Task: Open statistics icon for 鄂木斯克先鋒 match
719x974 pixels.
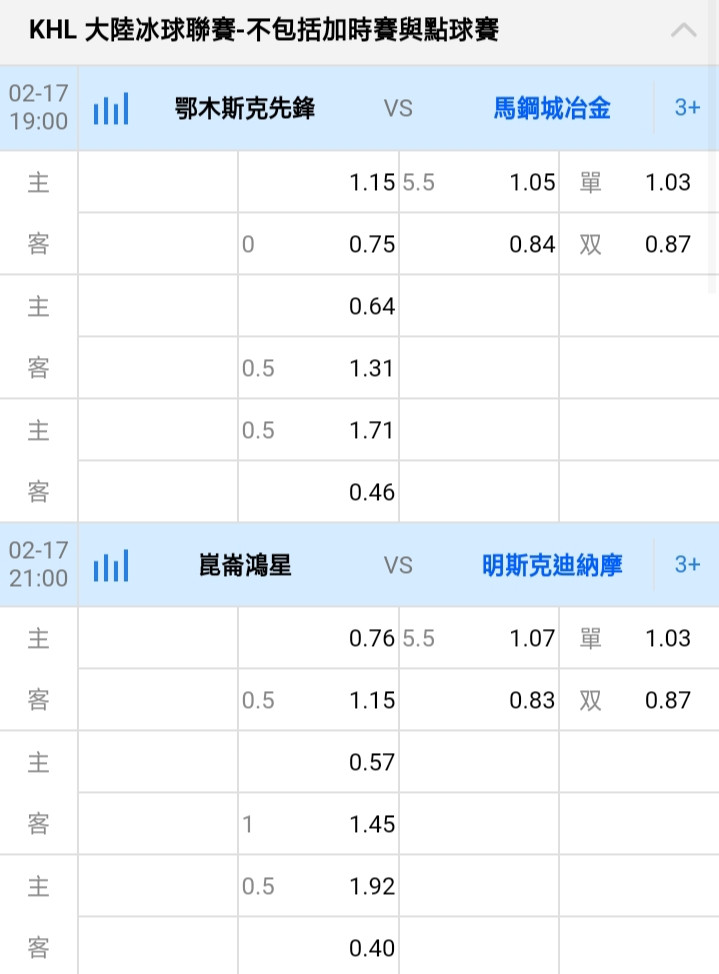Action: coord(111,109)
